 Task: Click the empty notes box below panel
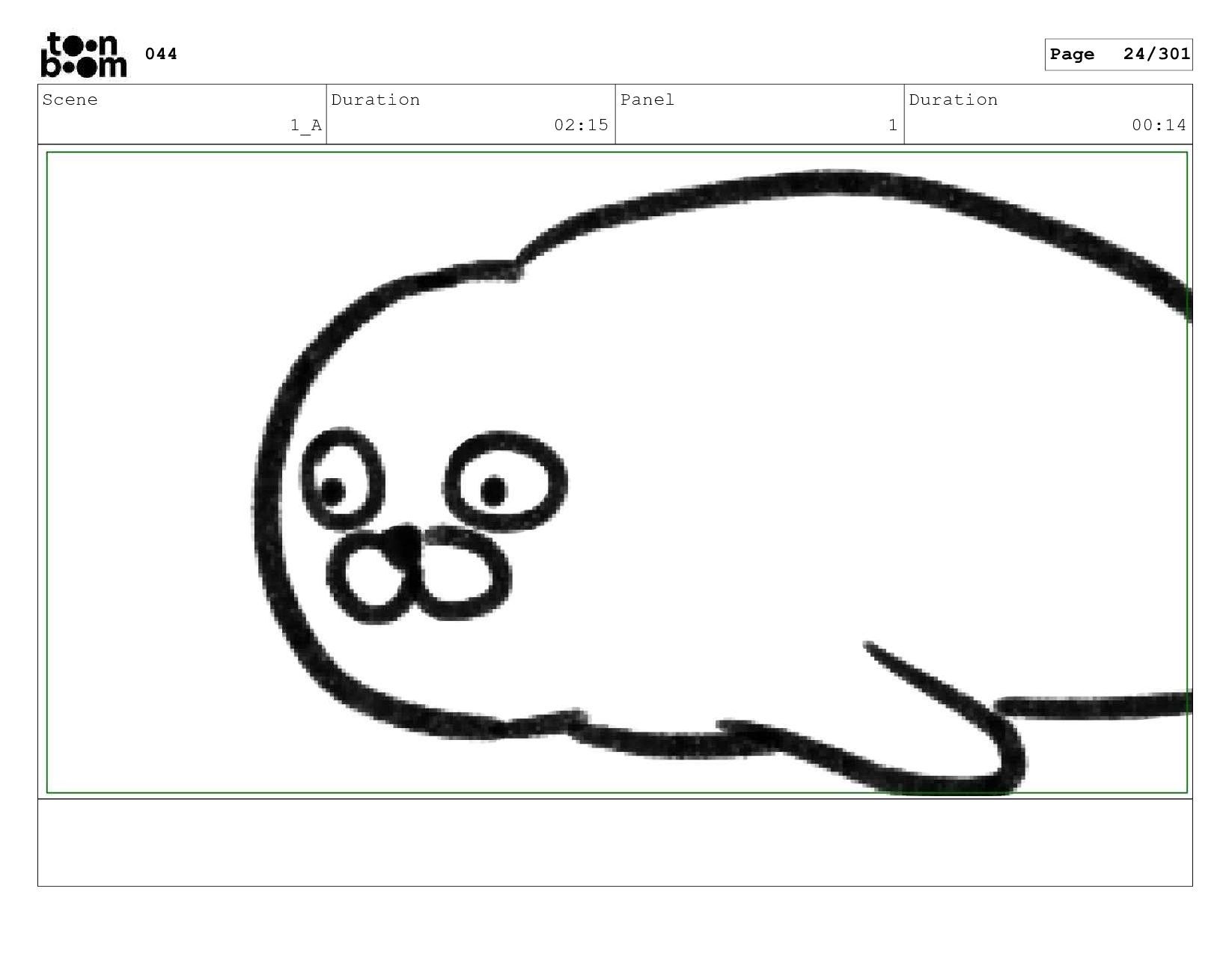click(x=615, y=843)
